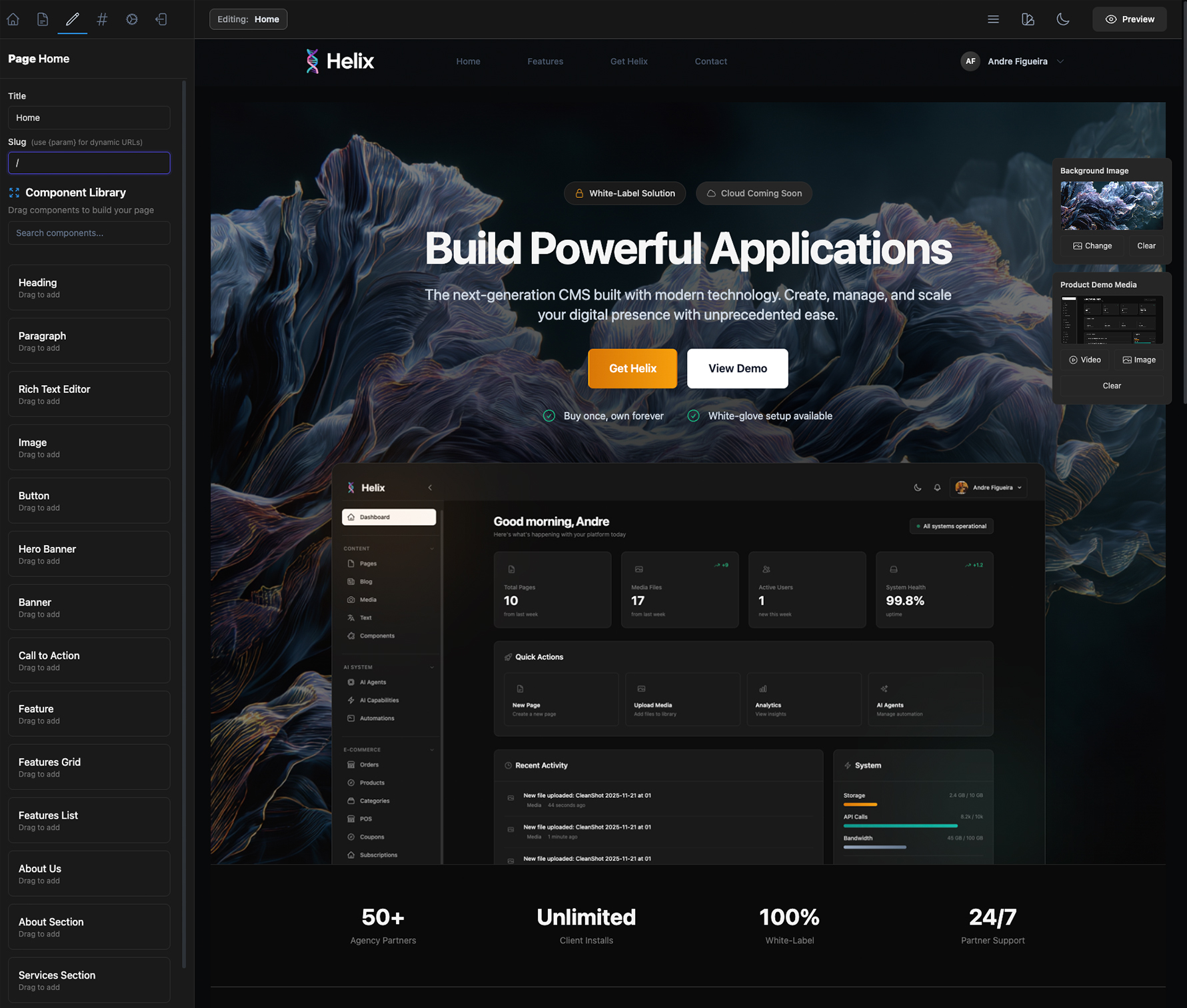This screenshot has height=1008, width=1187.
Task: Click Clear in the Product Demo Media panel
Action: 1112,386
